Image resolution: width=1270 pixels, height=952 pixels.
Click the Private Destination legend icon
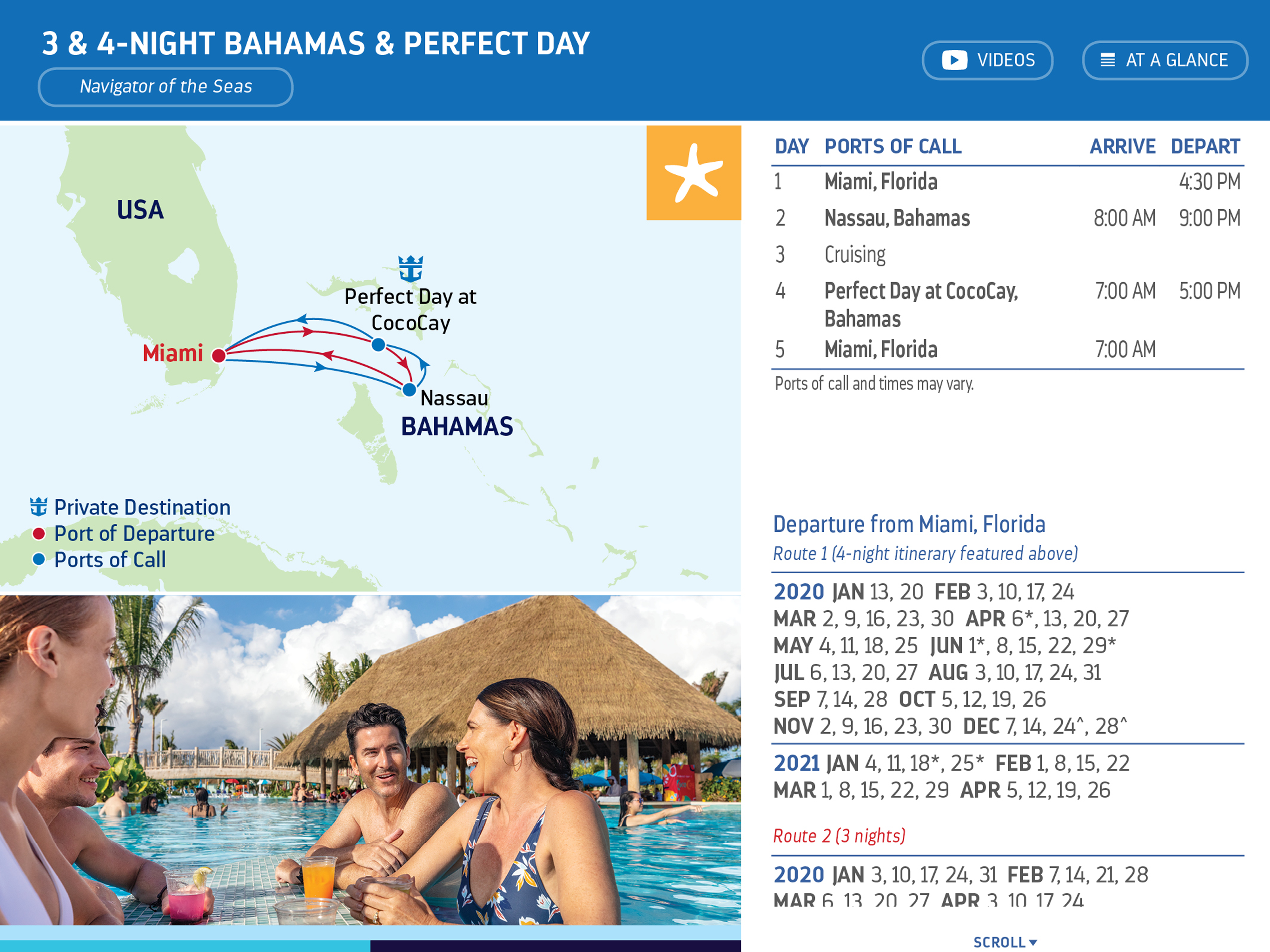tap(39, 507)
